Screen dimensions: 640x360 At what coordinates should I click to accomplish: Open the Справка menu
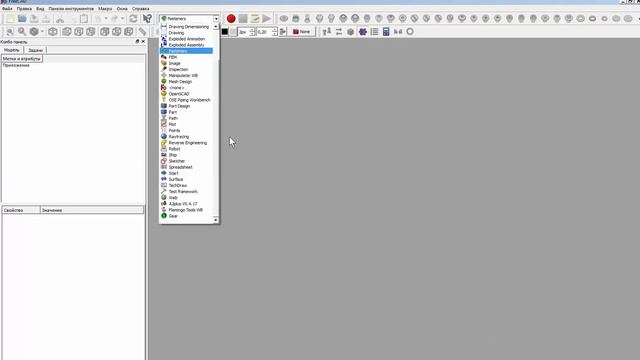coord(140,9)
